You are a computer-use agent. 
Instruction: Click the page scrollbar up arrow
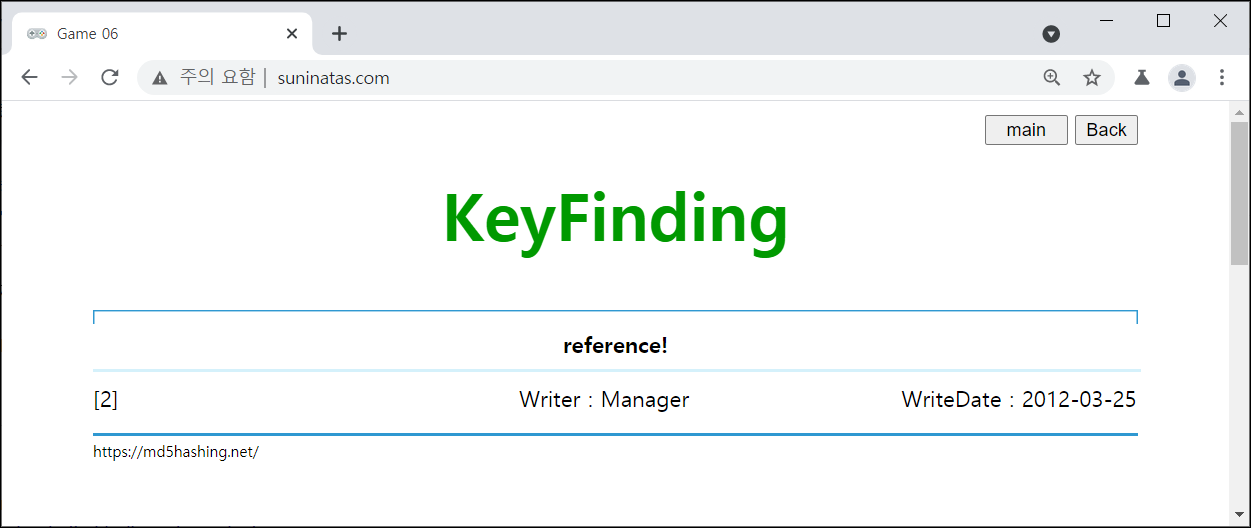(x=1240, y=111)
